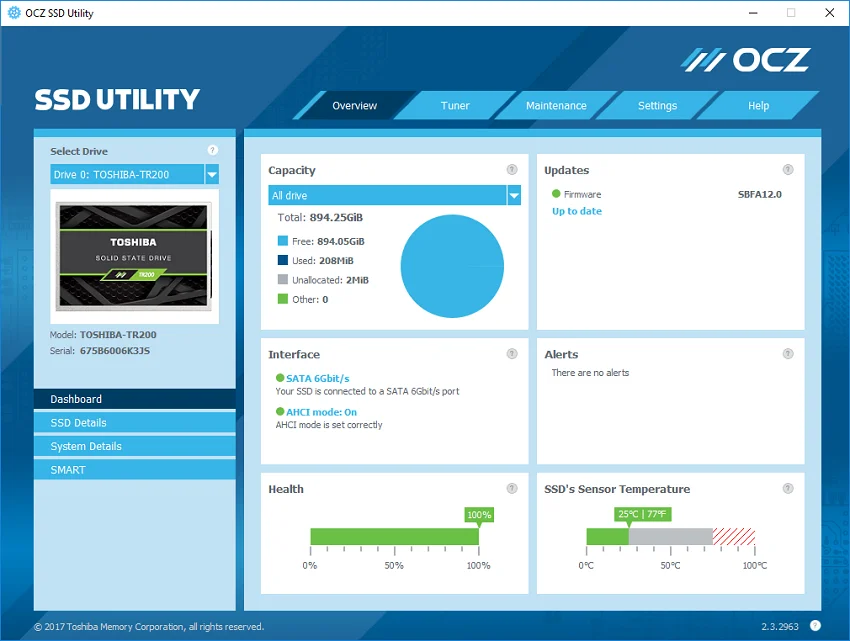Open the 'All drive' capacity dropdown
The height and width of the screenshot is (641, 850).
395,195
